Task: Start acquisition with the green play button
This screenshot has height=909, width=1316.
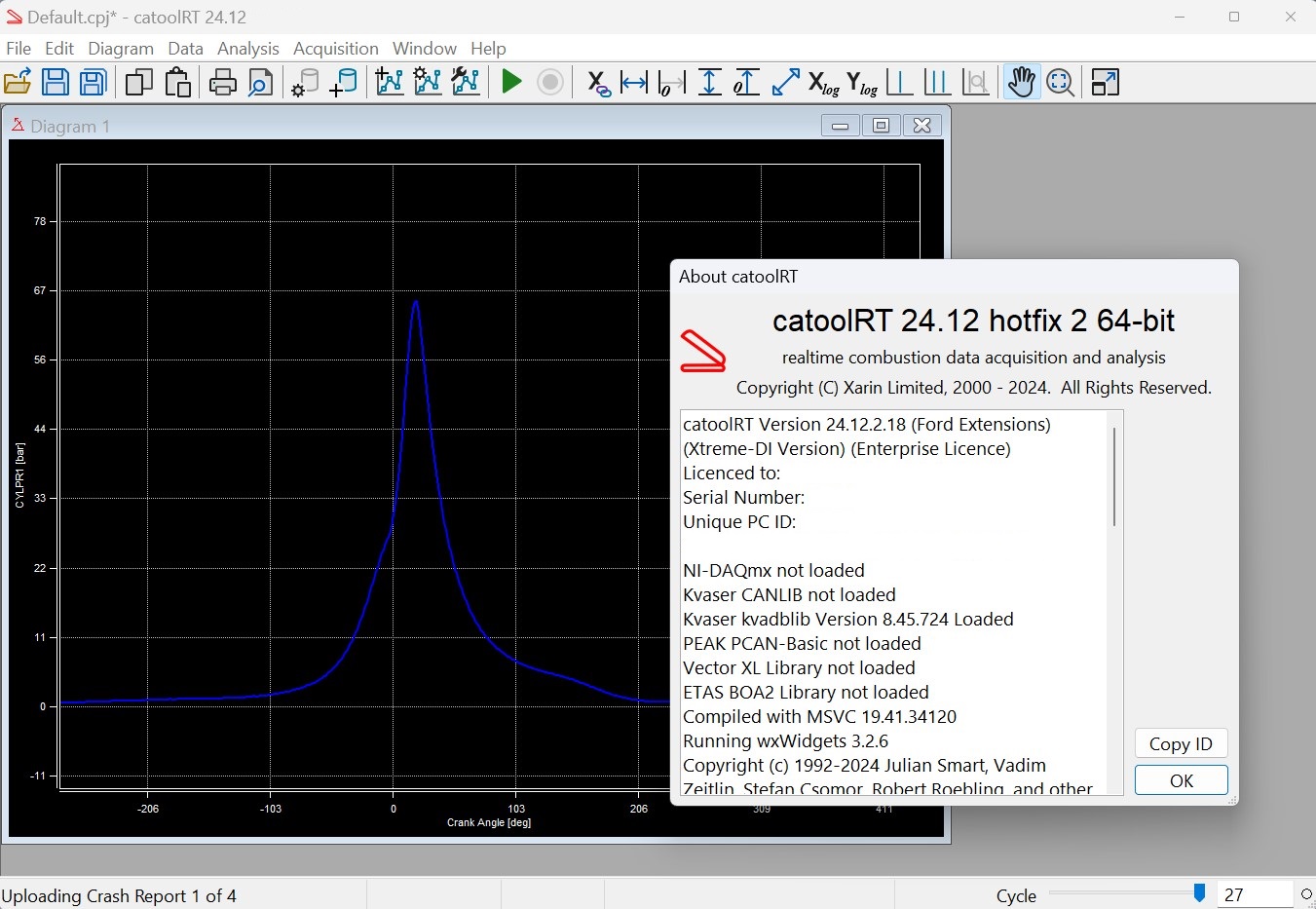Action: 511,83
